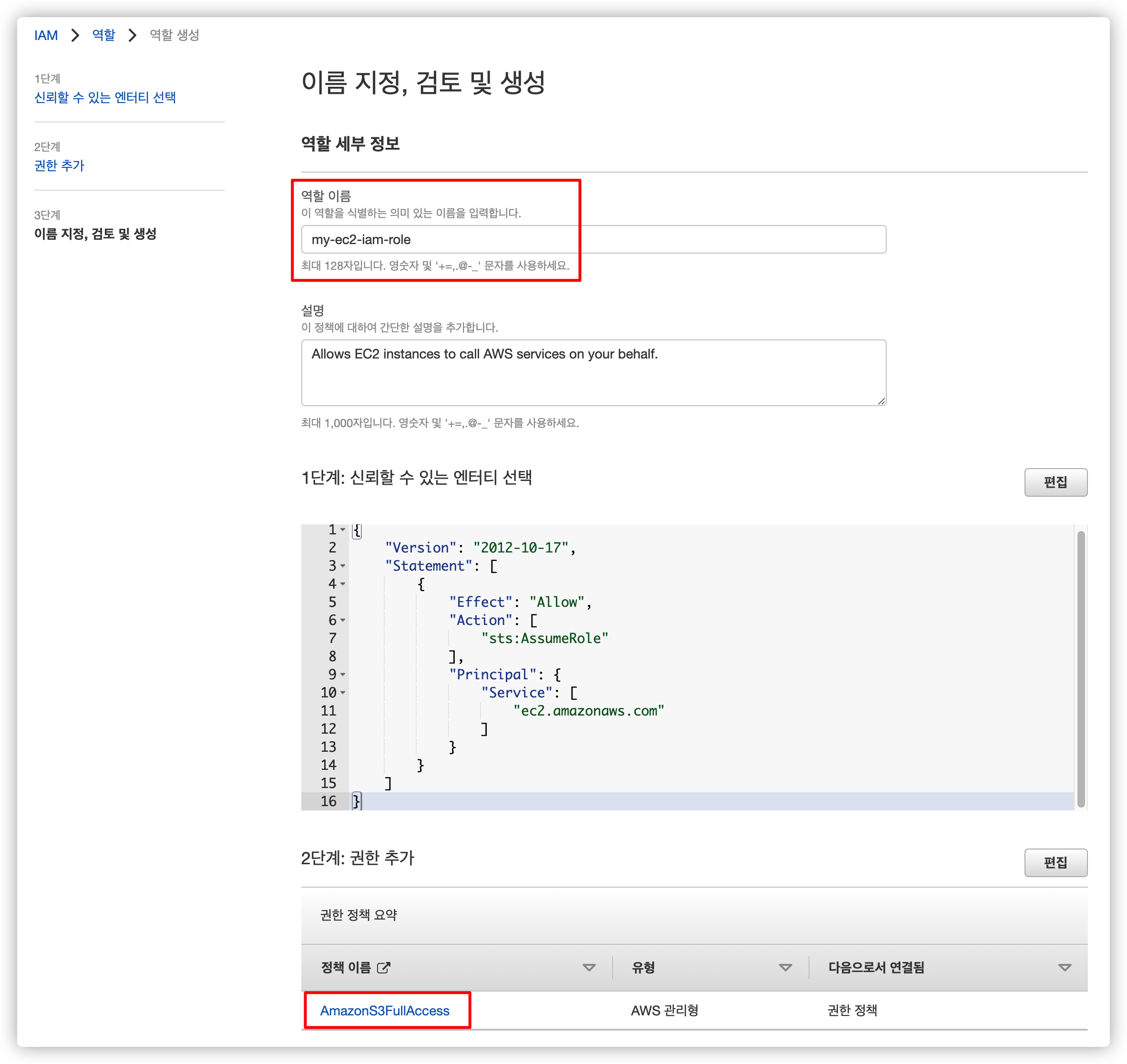Sort by 정책 이름 column arrow
1127x1064 pixels.
coord(589,968)
